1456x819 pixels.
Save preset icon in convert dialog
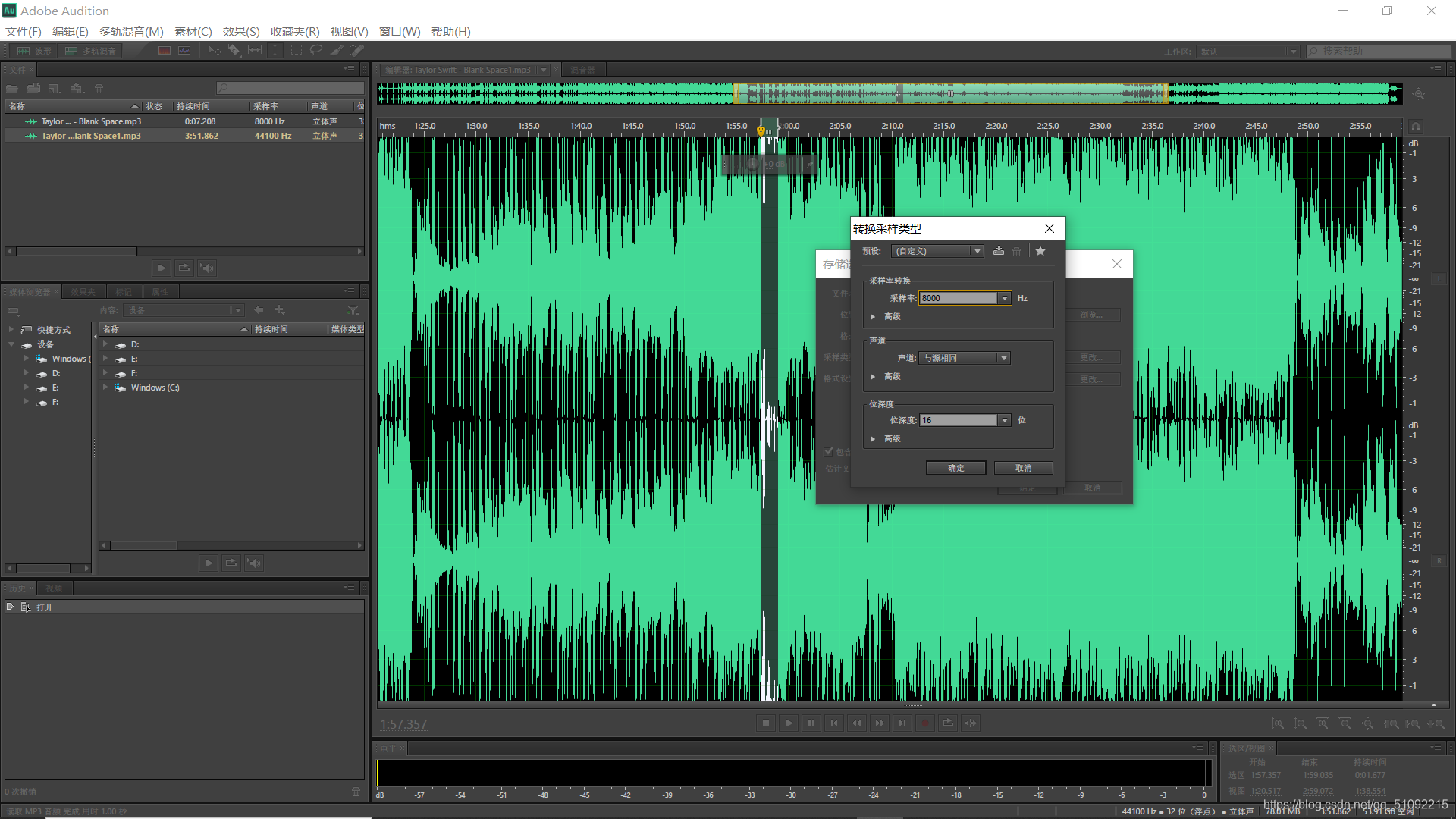999,251
